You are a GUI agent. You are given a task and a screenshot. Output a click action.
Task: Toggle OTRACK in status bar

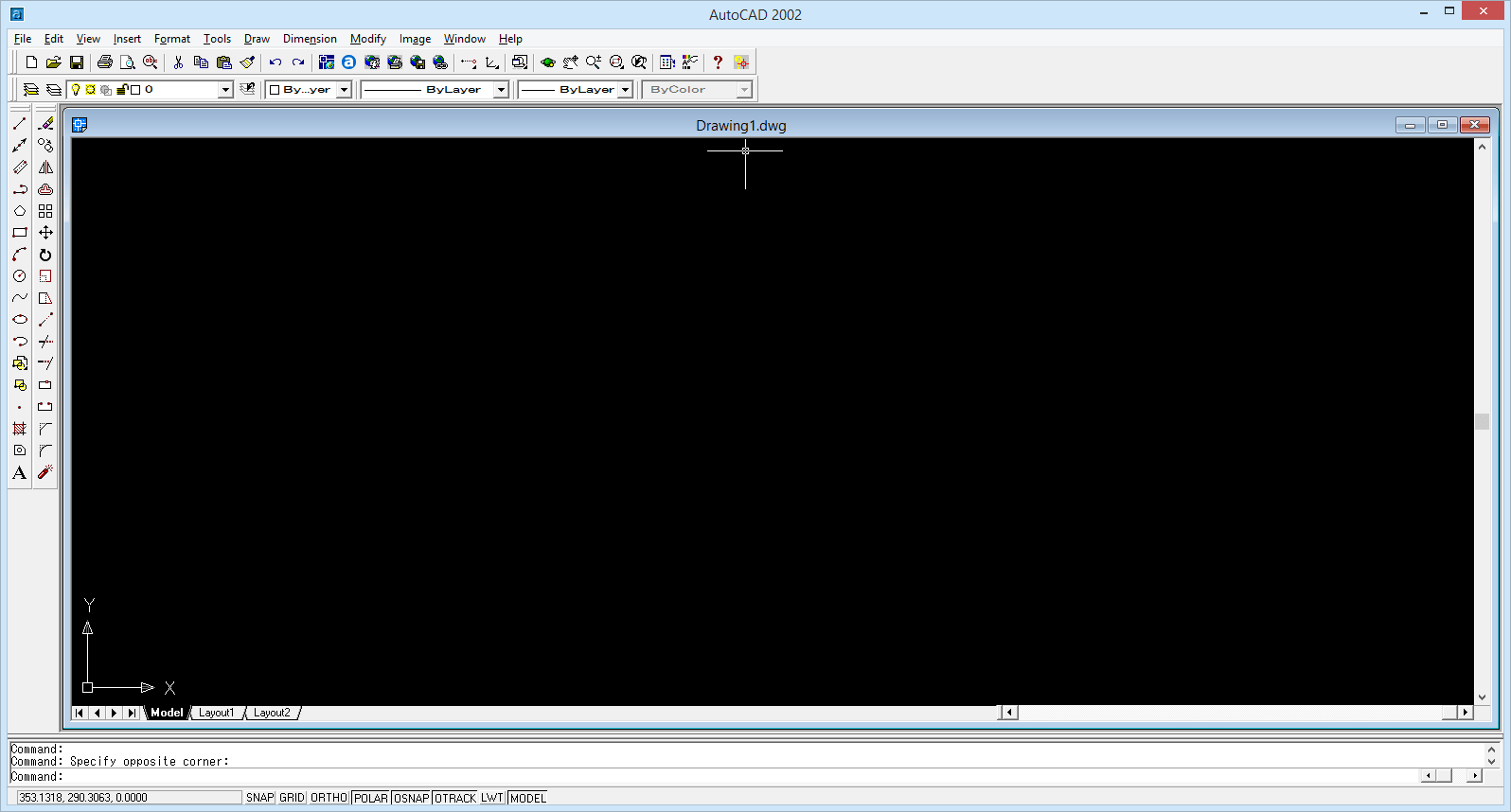[455, 798]
